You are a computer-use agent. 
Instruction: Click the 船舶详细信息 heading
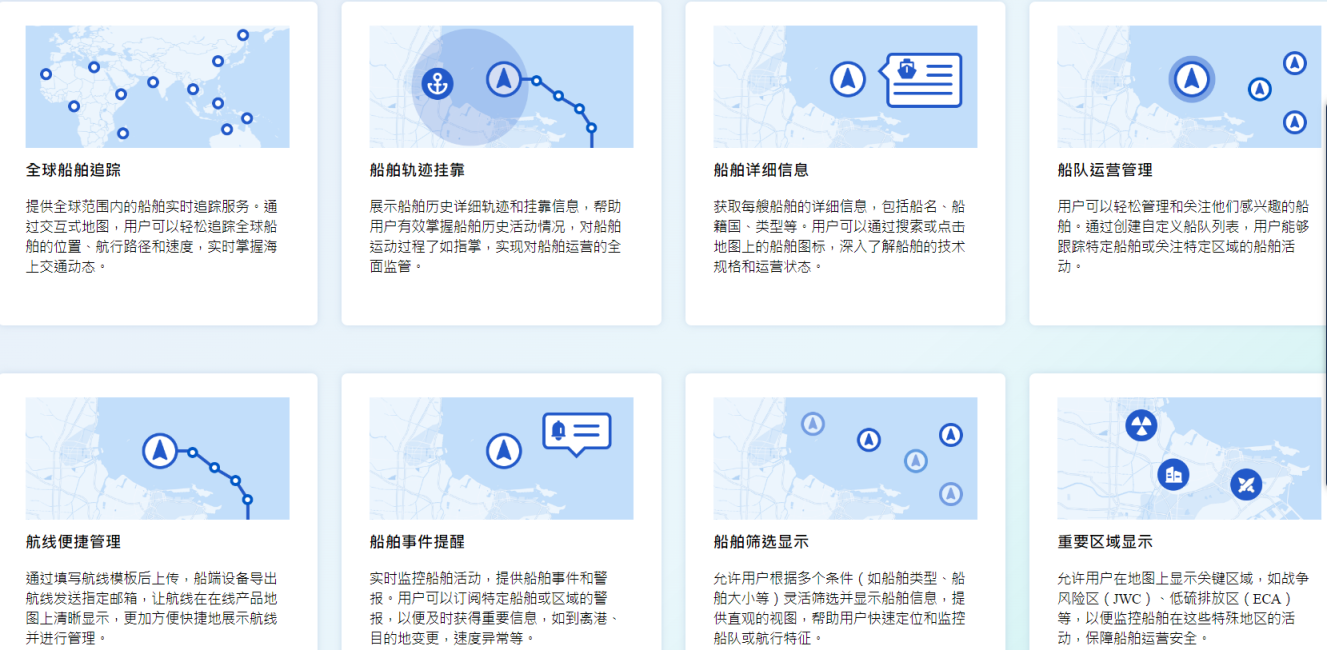[761, 170]
